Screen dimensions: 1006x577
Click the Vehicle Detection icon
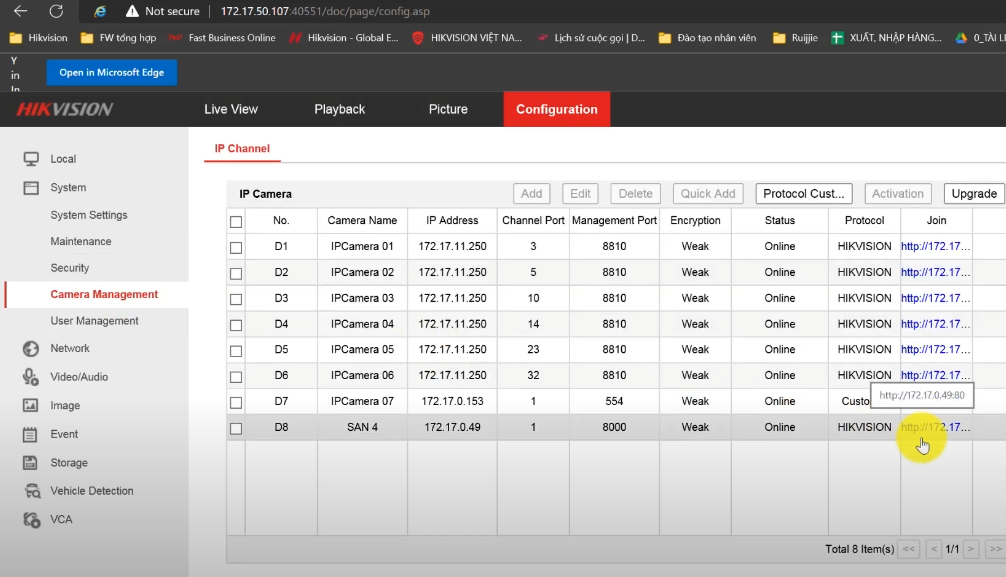point(31,491)
